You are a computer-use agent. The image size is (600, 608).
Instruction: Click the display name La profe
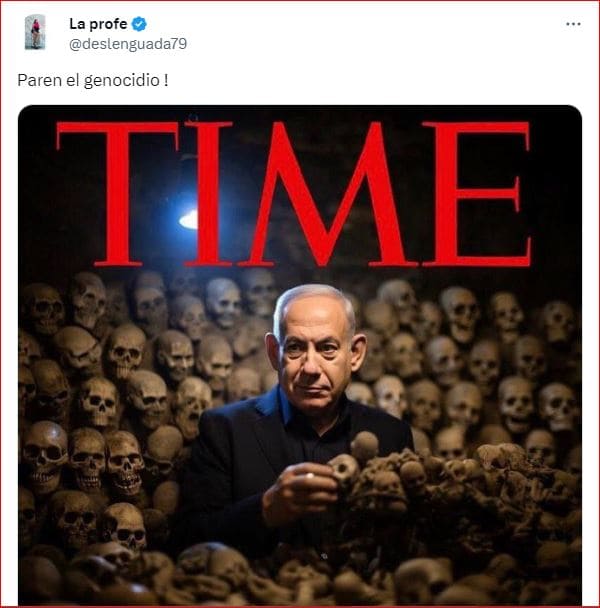click(x=98, y=24)
